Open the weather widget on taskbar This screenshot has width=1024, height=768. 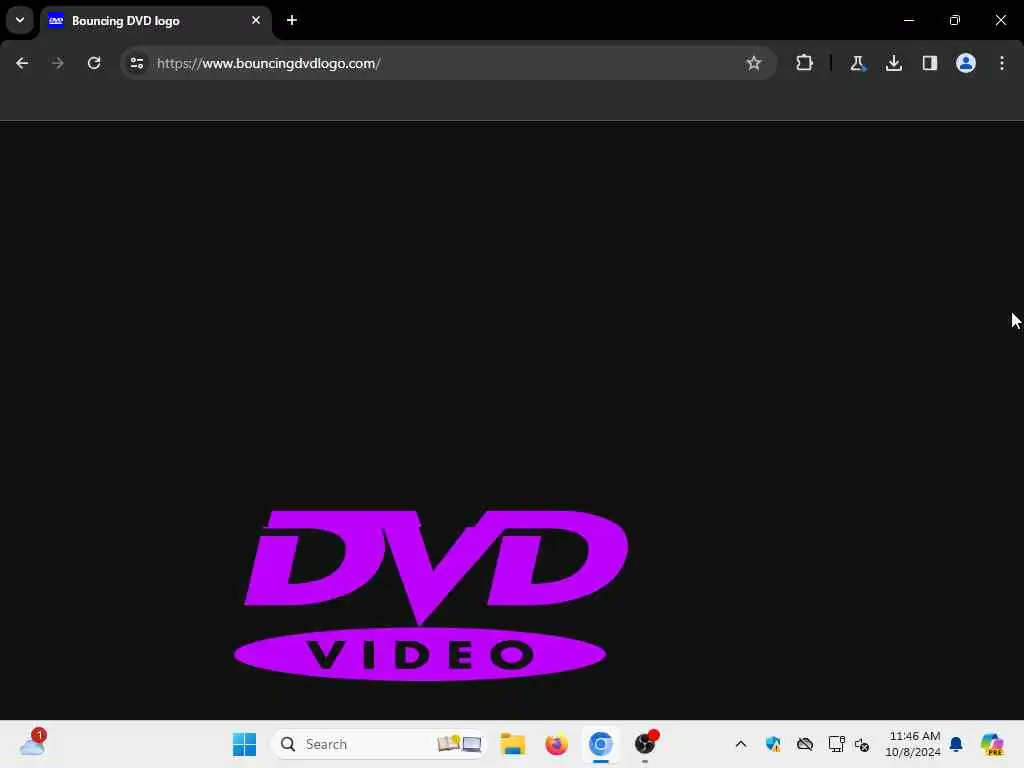point(32,743)
